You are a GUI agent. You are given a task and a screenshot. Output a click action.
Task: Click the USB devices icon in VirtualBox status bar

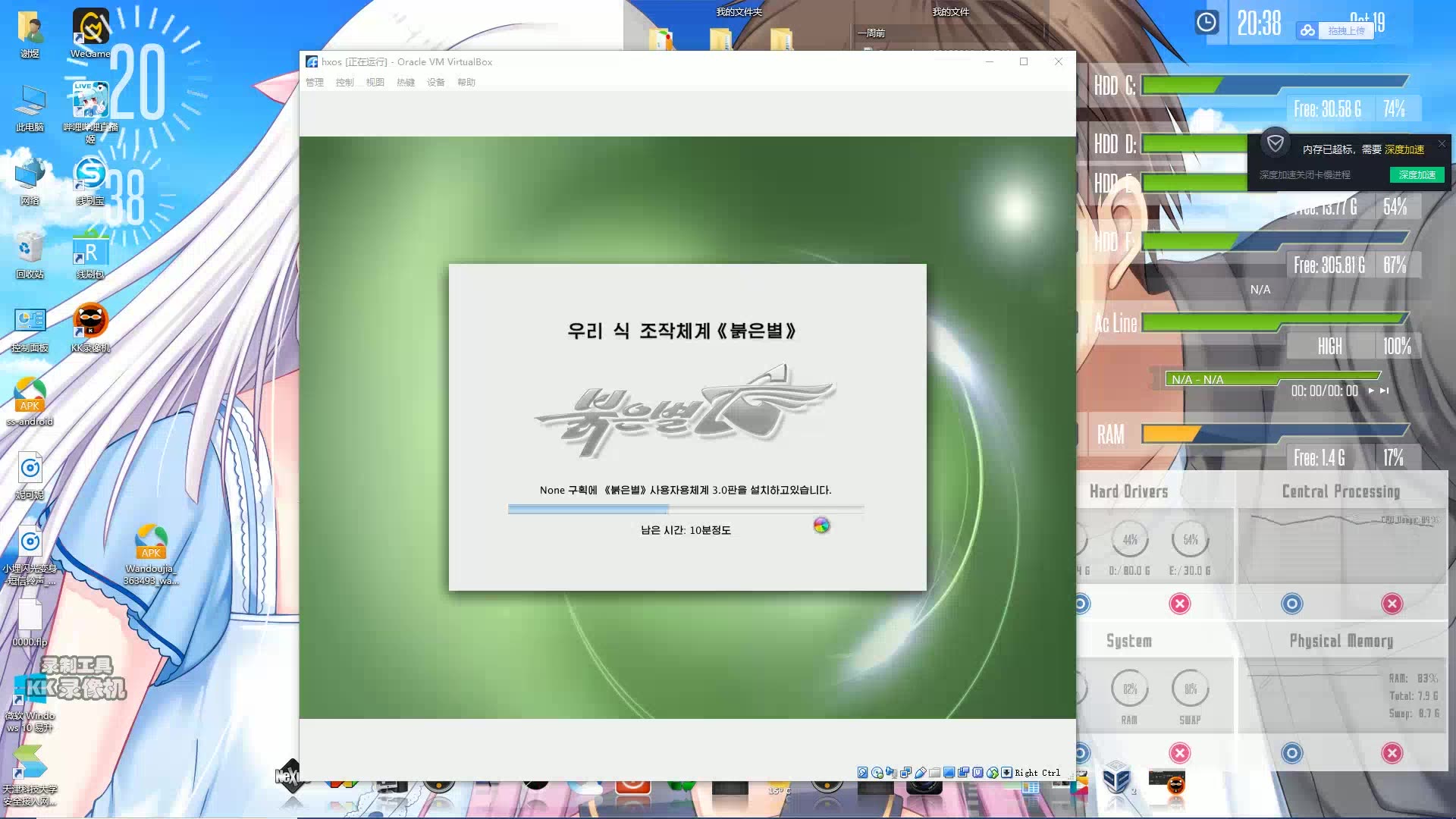[x=920, y=773]
